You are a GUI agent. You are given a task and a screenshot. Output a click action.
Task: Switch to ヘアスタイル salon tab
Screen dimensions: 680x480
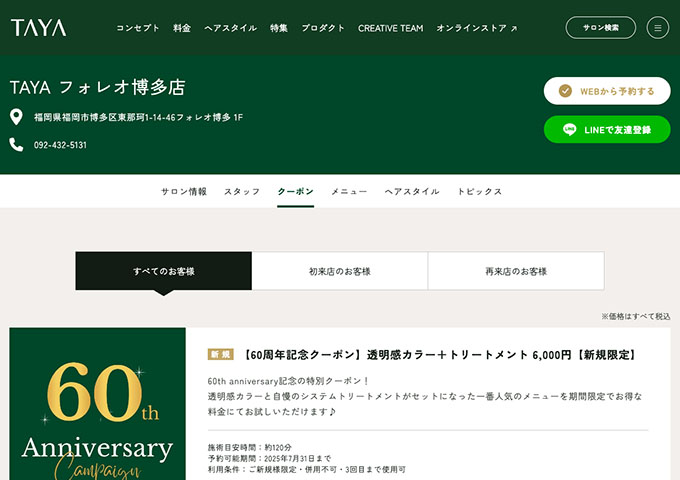tap(412, 191)
